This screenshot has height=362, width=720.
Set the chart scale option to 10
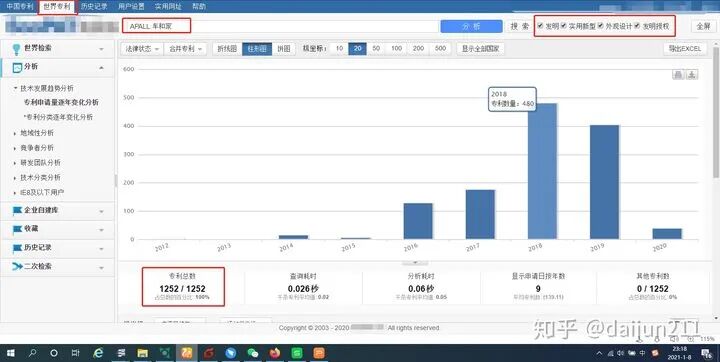(x=339, y=48)
